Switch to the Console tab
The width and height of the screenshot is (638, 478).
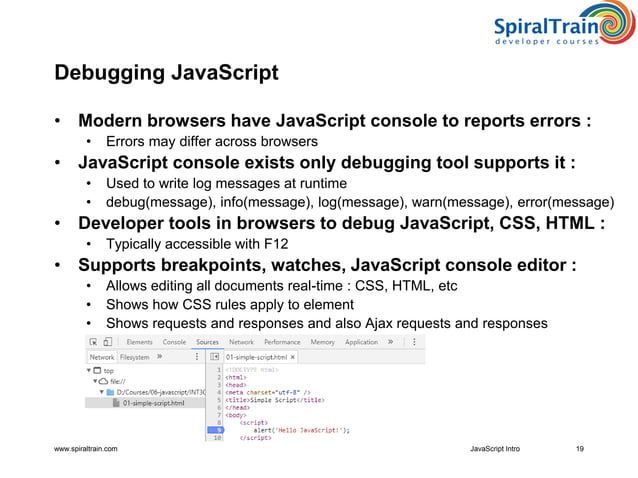174,342
